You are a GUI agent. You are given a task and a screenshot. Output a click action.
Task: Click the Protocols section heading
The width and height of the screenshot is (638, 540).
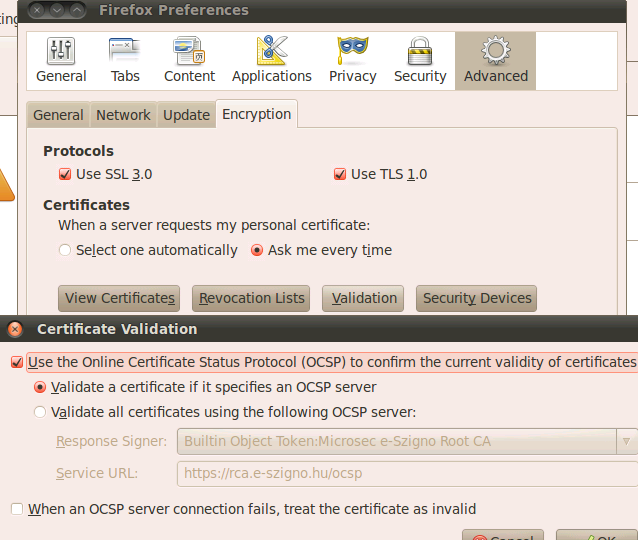tap(79, 151)
